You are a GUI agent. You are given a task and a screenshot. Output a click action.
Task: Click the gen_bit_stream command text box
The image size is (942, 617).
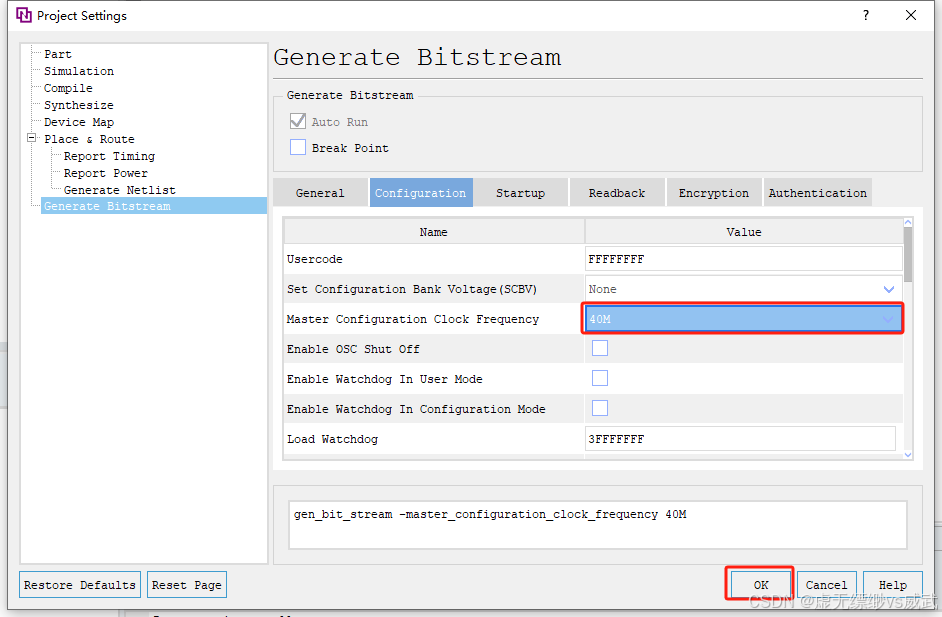coord(597,525)
